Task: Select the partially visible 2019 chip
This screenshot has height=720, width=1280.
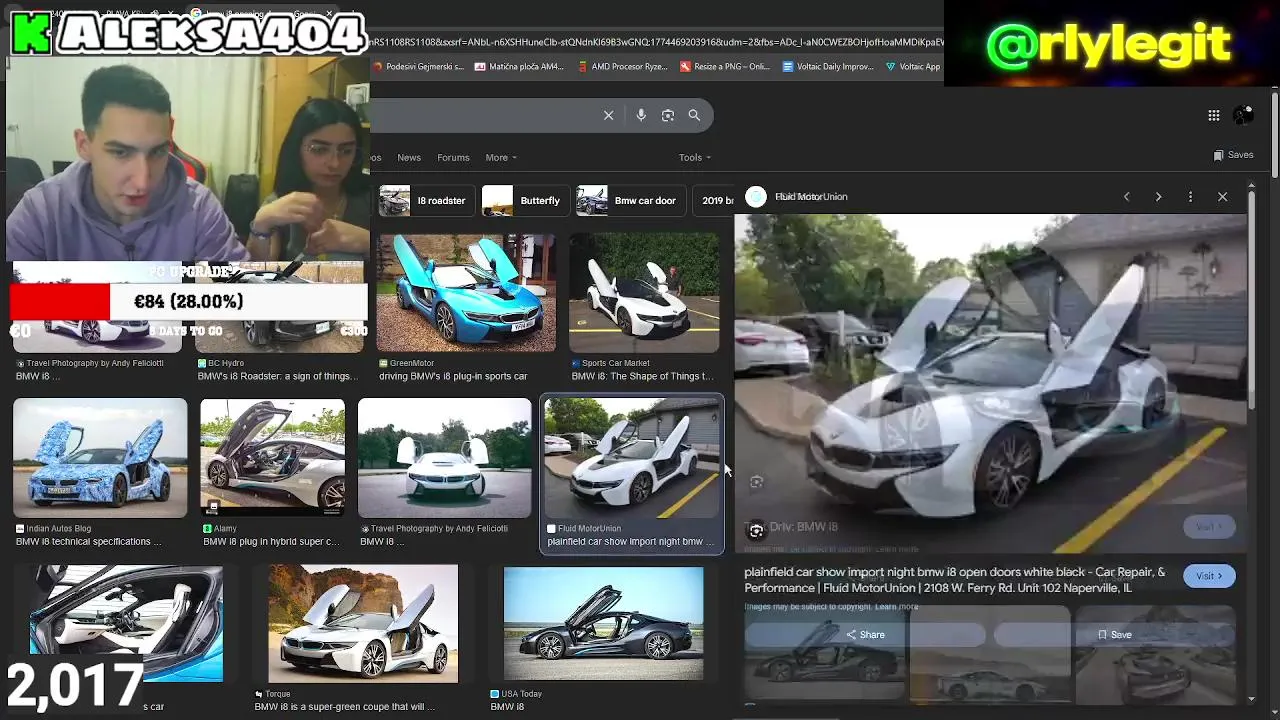Action: [x=714, y=200]
